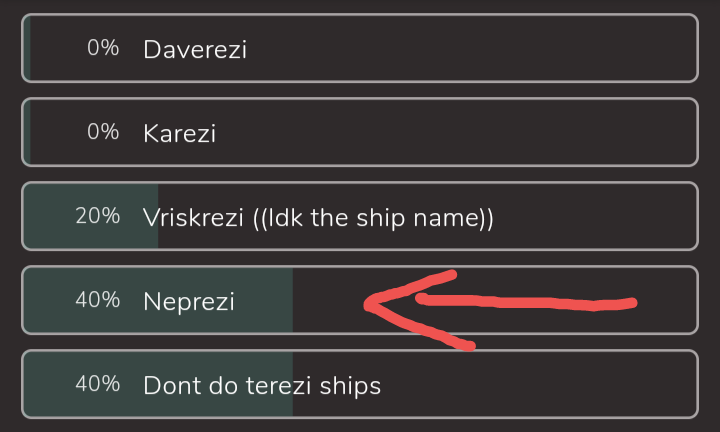Click the red hand-drawn arrow
Viewport: 720px width, 432px height.
pyautogui.click(x=500, y=310)
